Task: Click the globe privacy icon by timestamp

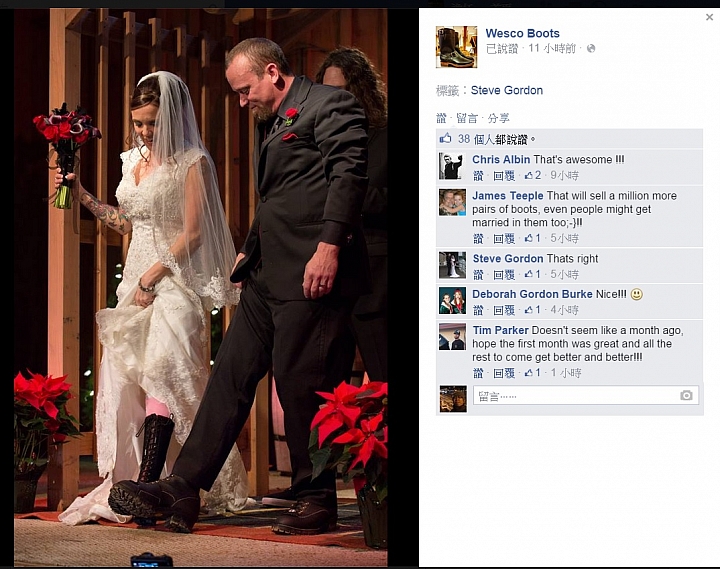Action: click(591, 48)
